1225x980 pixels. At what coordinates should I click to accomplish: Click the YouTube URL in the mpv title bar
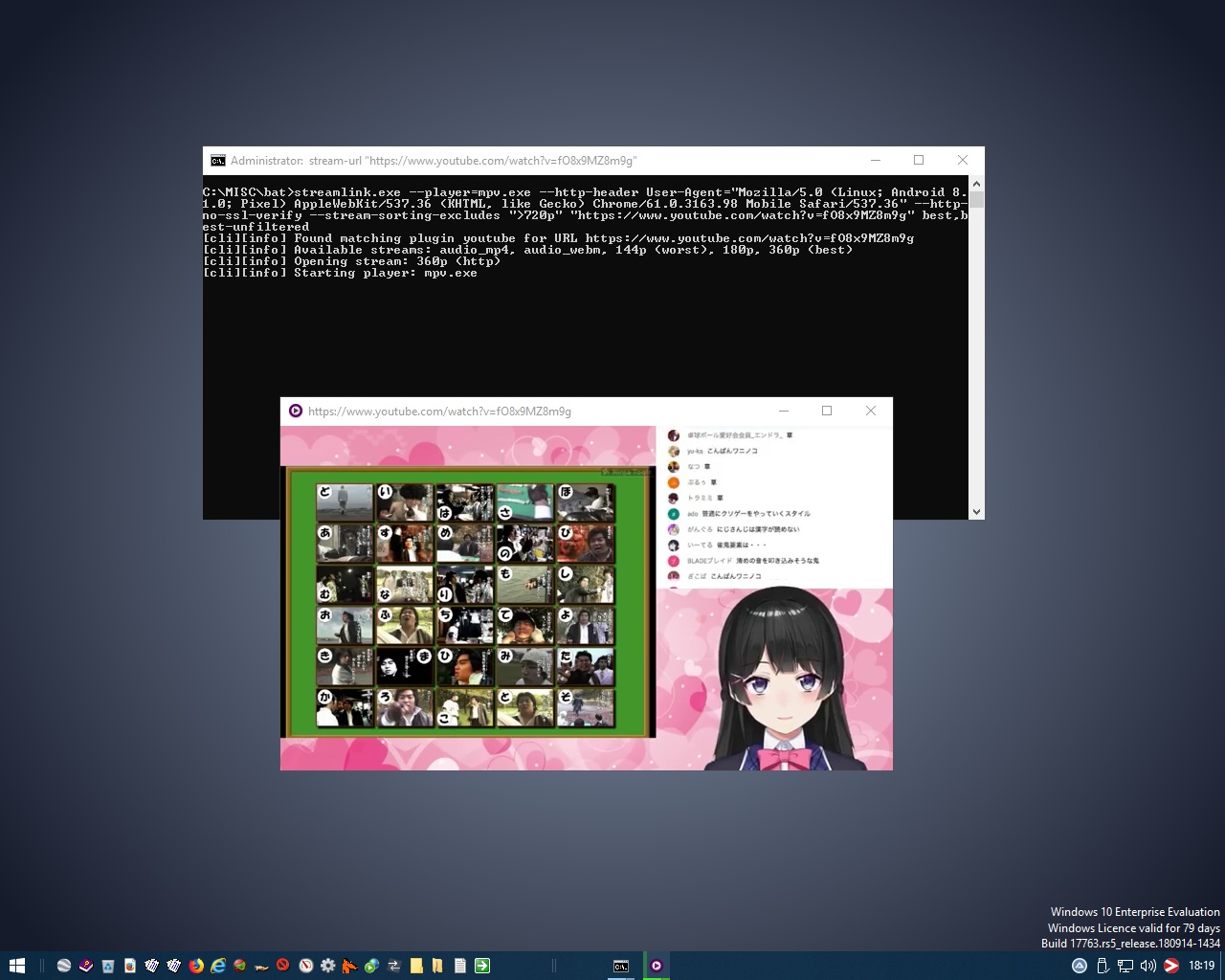438,412
